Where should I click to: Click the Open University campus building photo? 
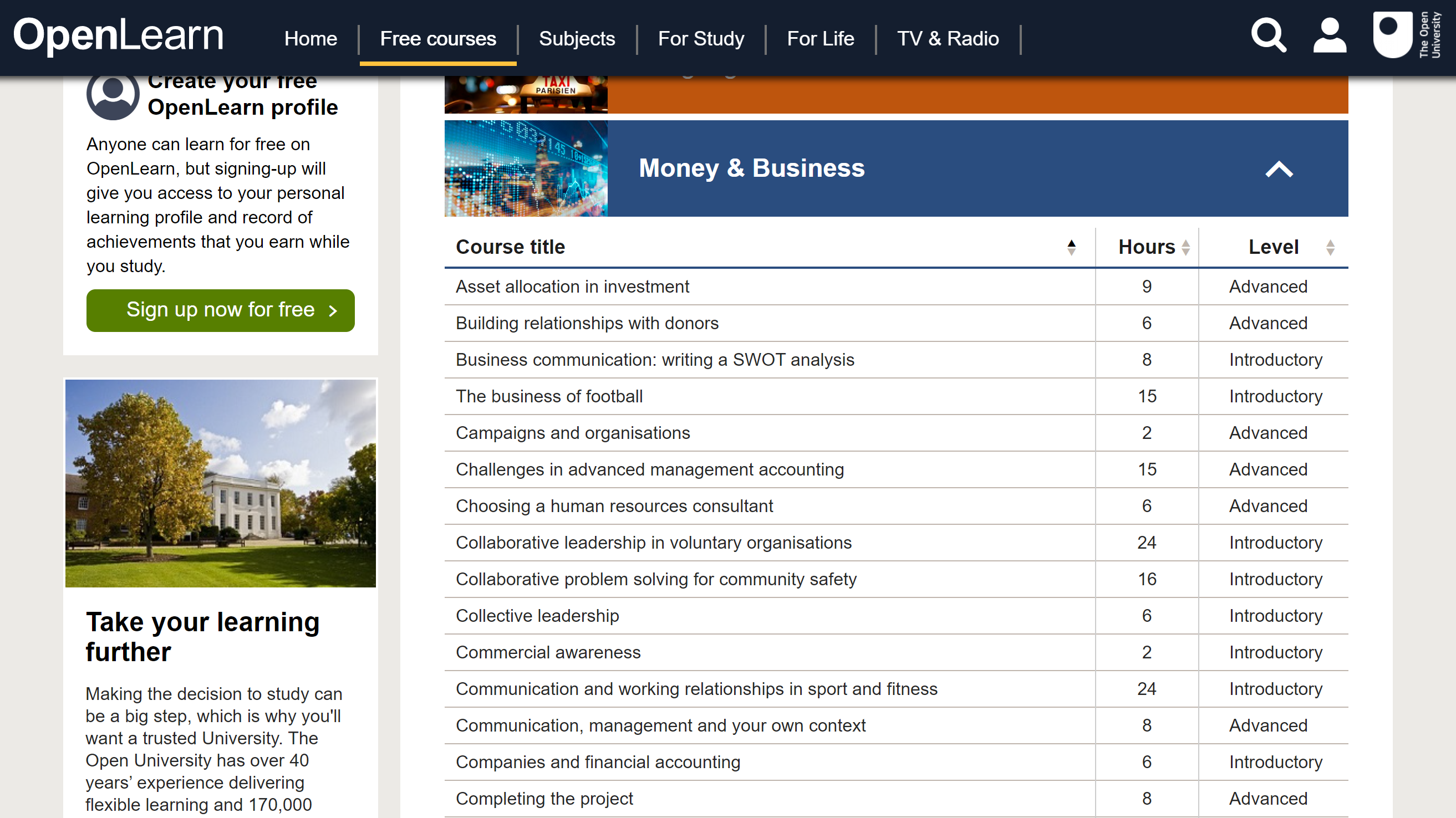(221, 484)
